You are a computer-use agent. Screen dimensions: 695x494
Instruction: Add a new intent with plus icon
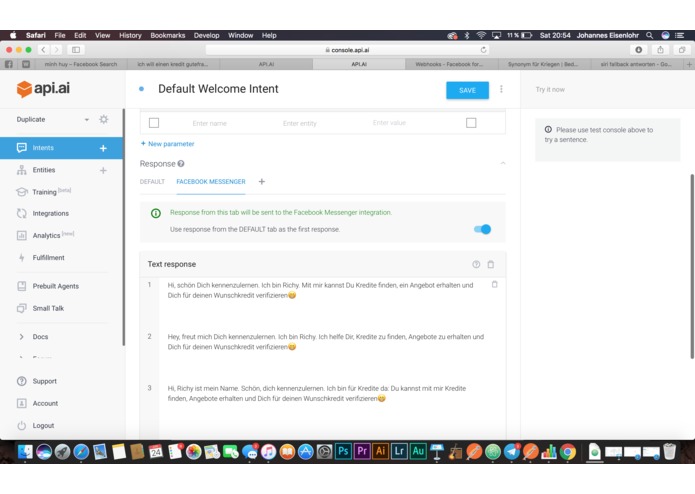pos(103,148)
